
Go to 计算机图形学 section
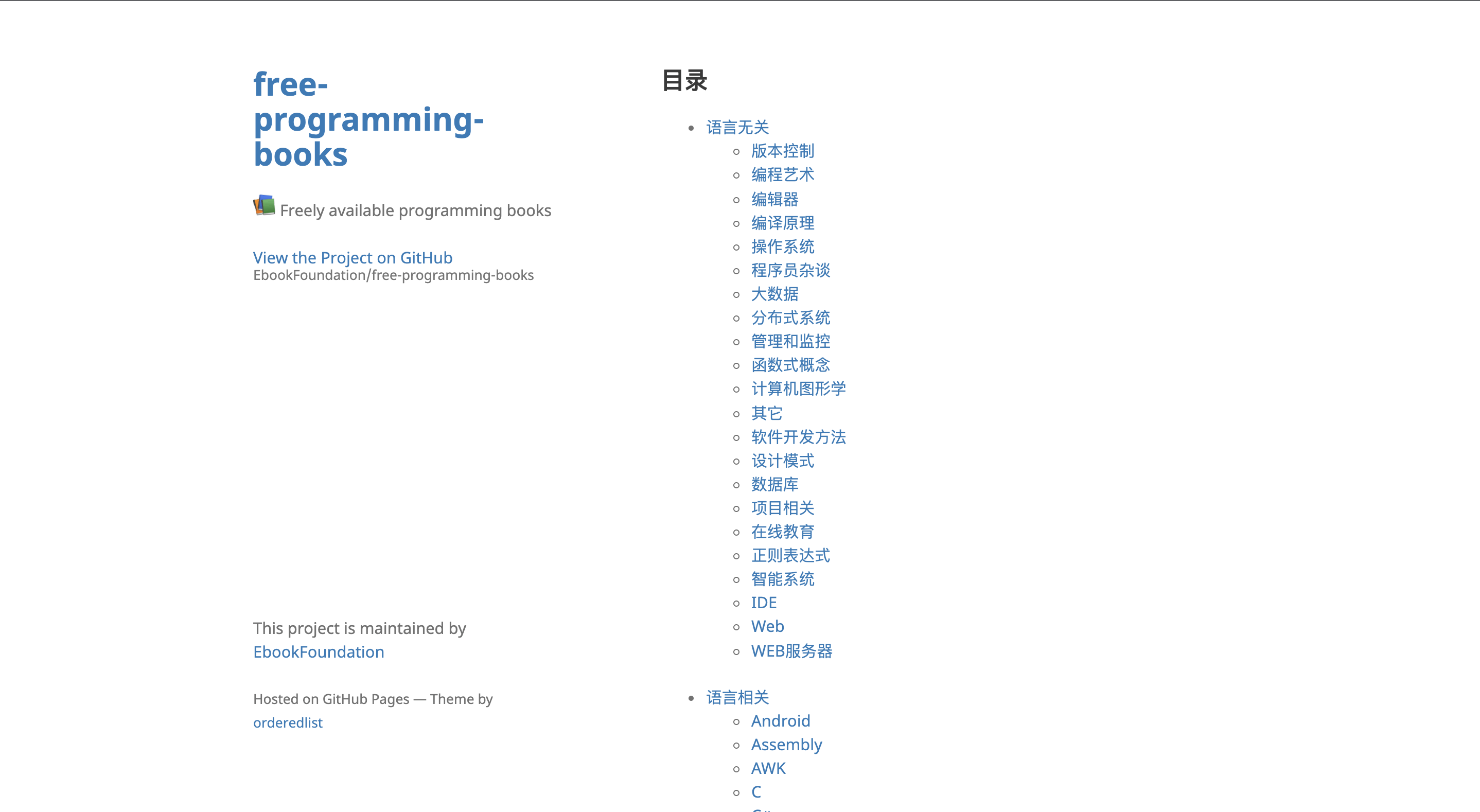pyautogui.click(x=798, y=389)
